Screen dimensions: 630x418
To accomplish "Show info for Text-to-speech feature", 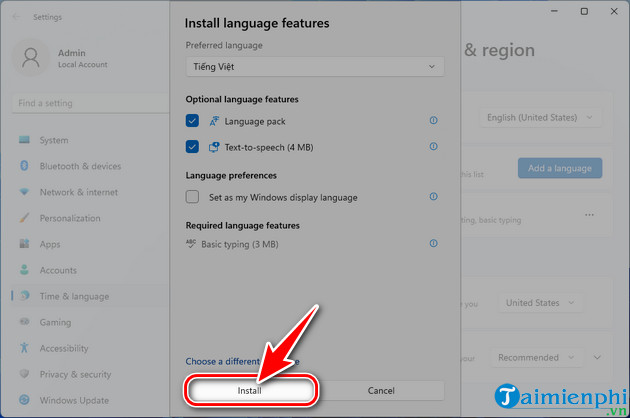I will pos(433,146).
